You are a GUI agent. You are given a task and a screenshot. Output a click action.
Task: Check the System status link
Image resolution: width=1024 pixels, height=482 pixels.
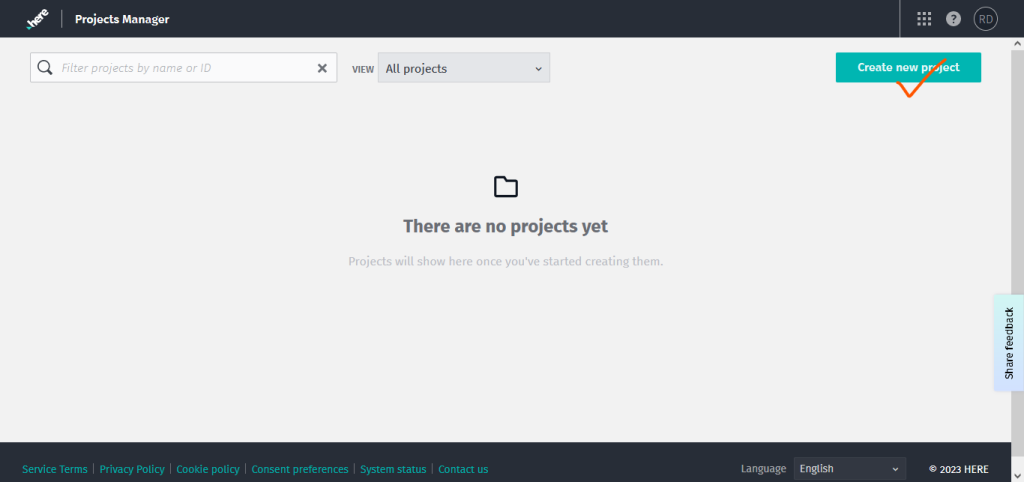[393, 469]
